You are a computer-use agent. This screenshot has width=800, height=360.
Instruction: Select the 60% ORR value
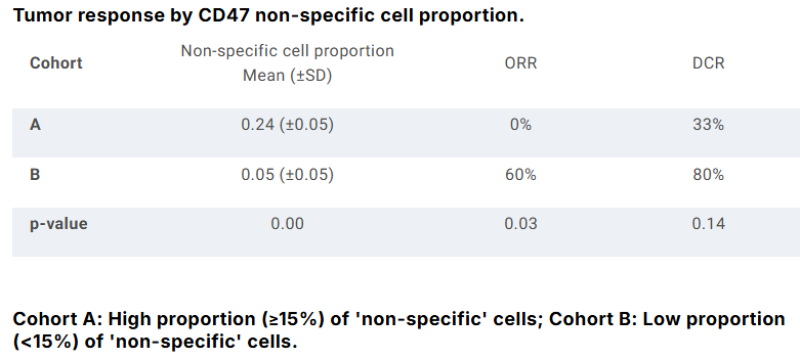tap(520, 174)
